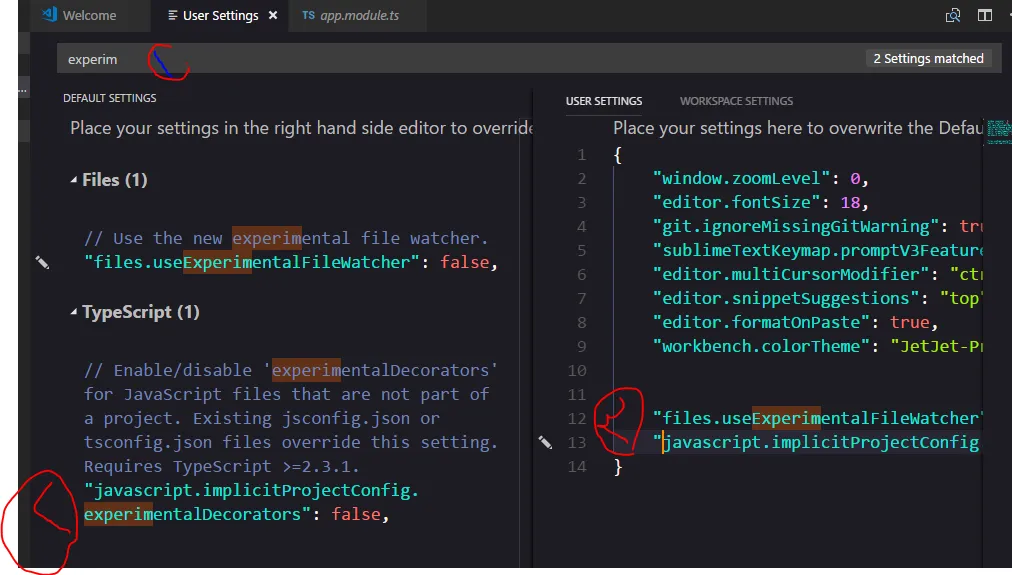1012x575 pixels.
Task: Click the false value of experimentalDecorators
Action: (356, 514)
